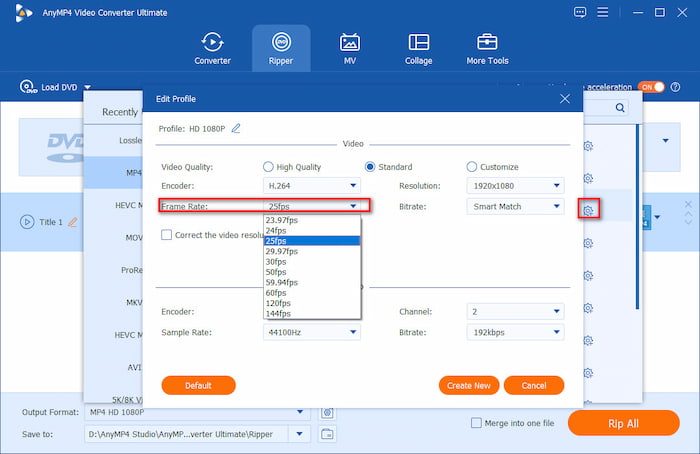
Task: Open the audio Channel dropdown
Action: point(515,312)
